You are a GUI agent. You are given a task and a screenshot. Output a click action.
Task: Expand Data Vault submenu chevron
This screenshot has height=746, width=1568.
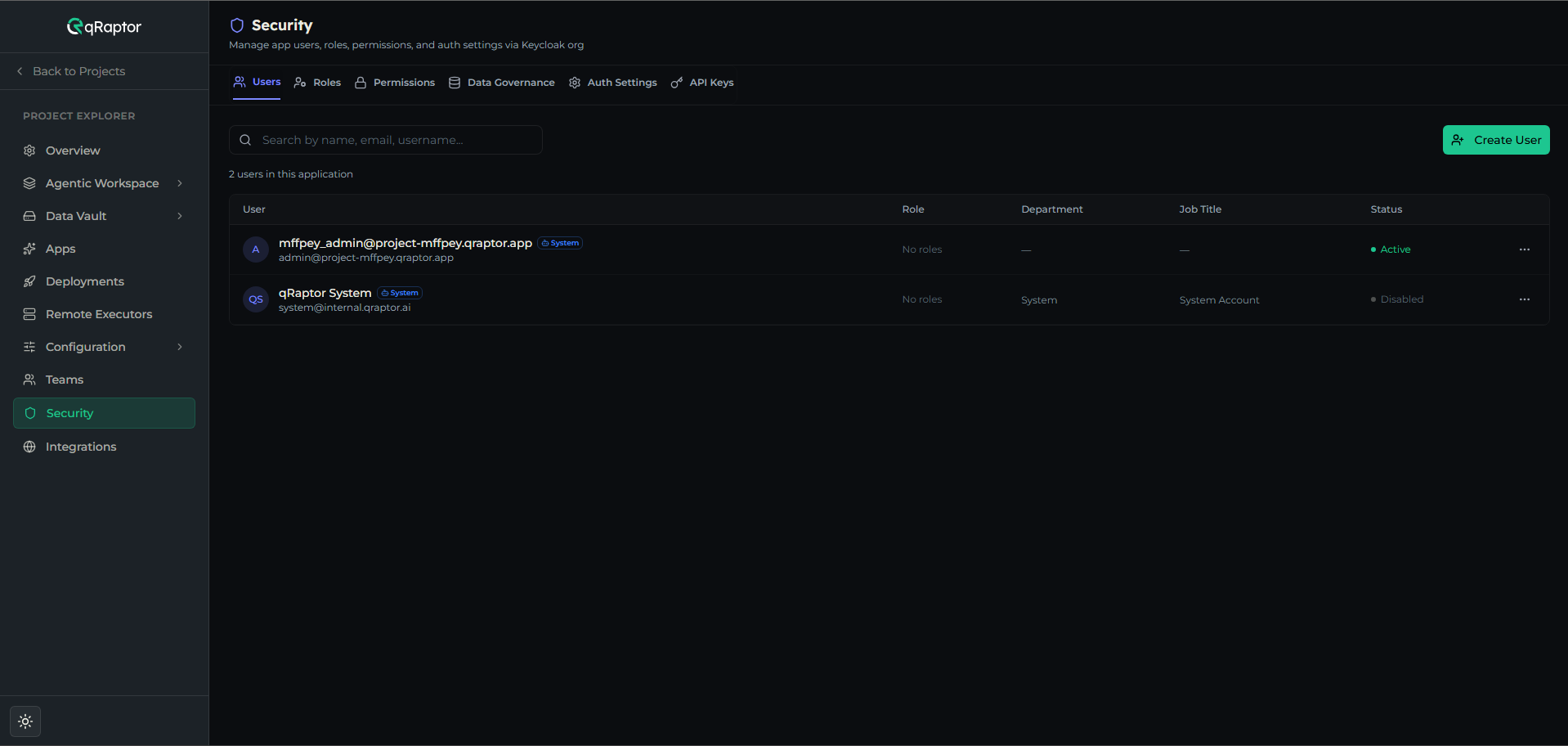pyautogui.click(x=180, y=216)
